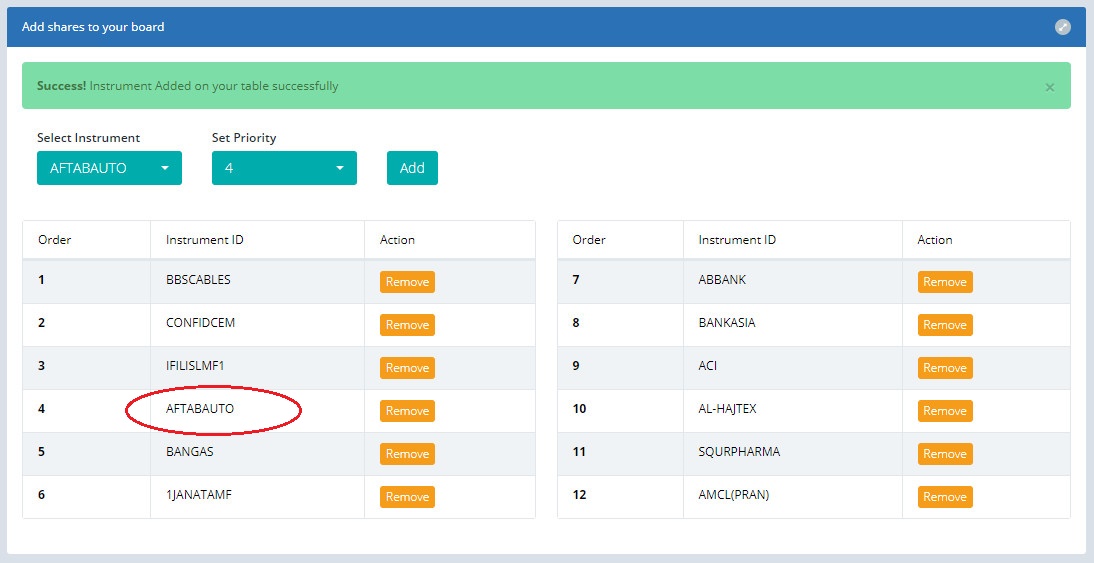Open the Select Instrument dropdown
The image size is (1094, 563).
point(109,168)
